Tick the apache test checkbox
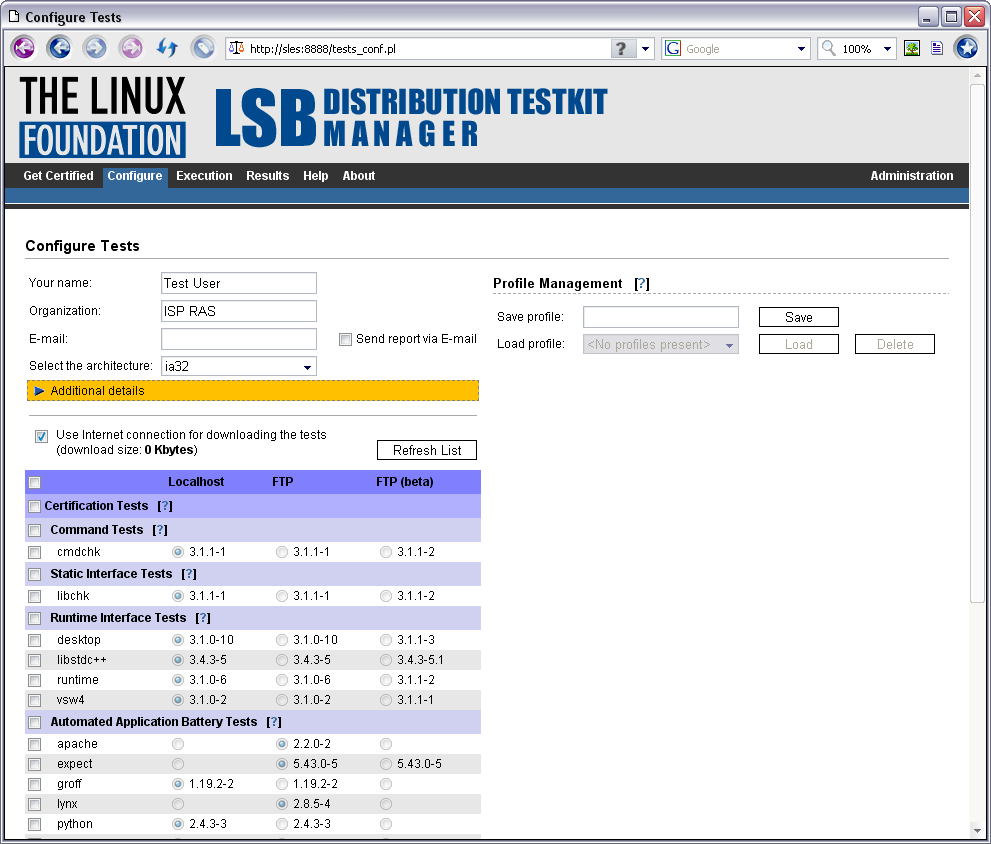The width and height of the screenshot is (991, 844). click(35, 745)
